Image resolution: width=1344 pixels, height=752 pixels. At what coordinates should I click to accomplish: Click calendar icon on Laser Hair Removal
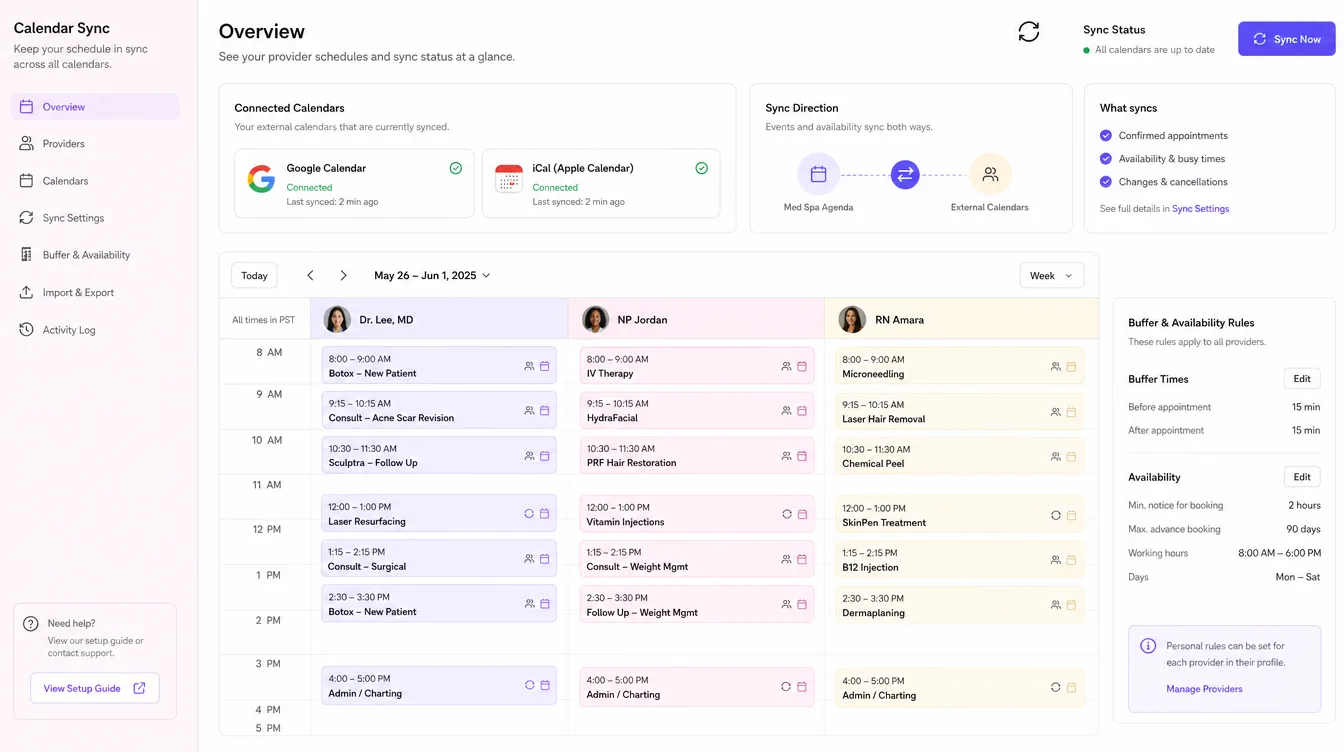[x=1071, y=412]
